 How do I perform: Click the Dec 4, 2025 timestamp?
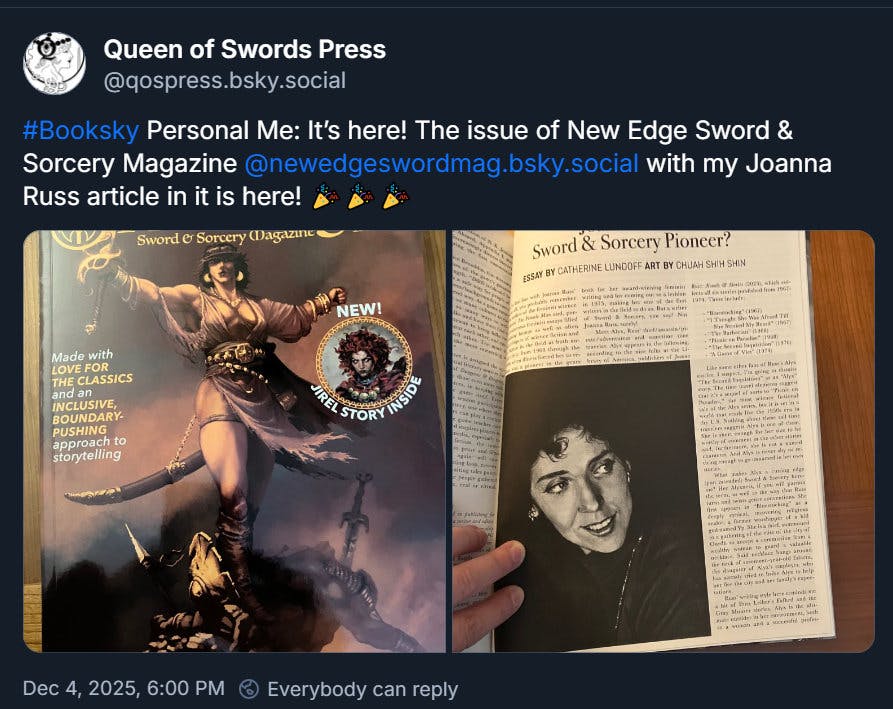pyautogui.click(x=124, y=688)
